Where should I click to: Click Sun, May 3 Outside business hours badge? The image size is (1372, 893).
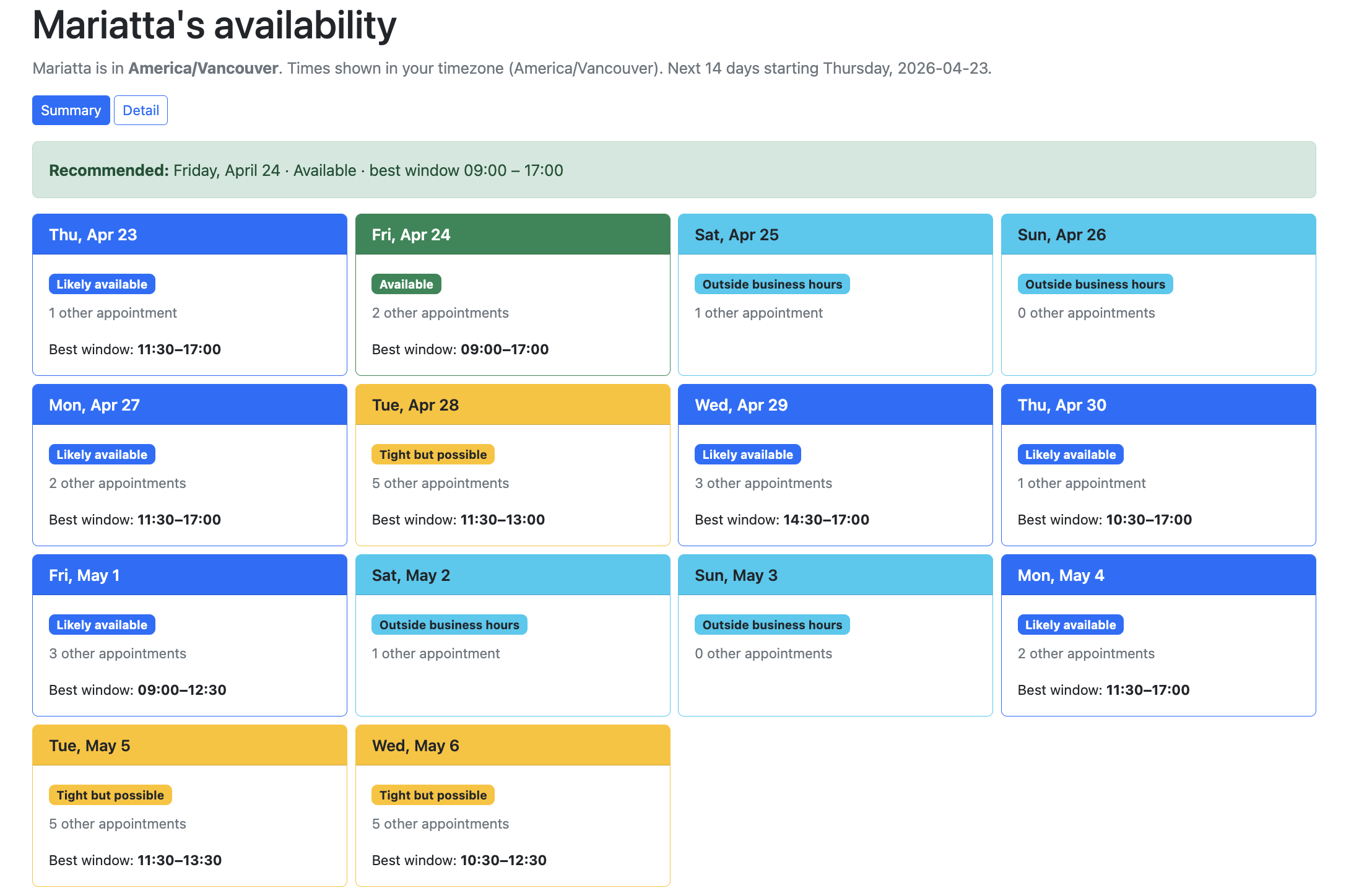point(771,625)
